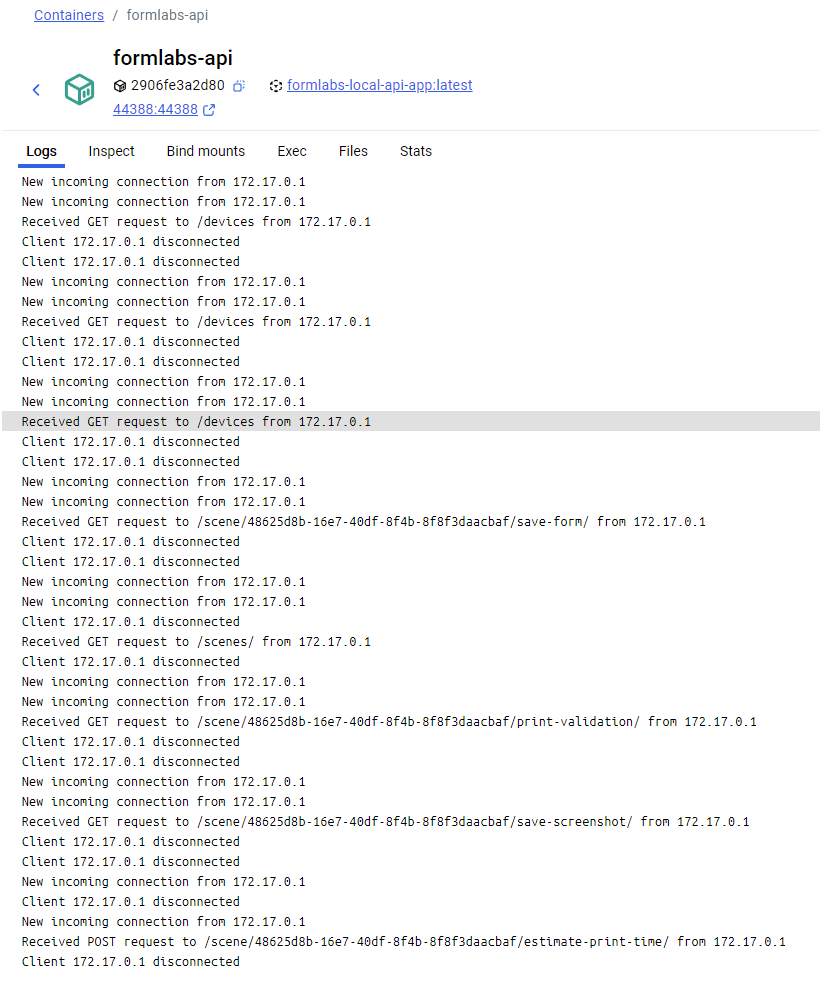Open the Exec tab
Image resolution: width=820 pixels, height=985 pixels.
(292, 151)
